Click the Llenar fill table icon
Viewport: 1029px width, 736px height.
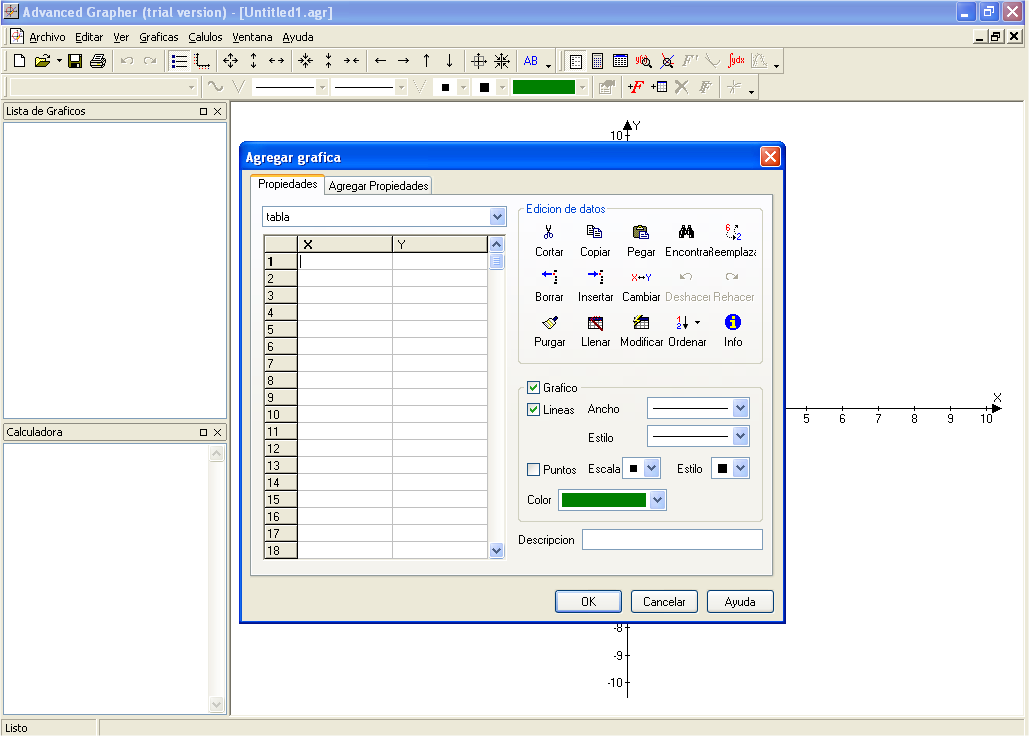595,323
